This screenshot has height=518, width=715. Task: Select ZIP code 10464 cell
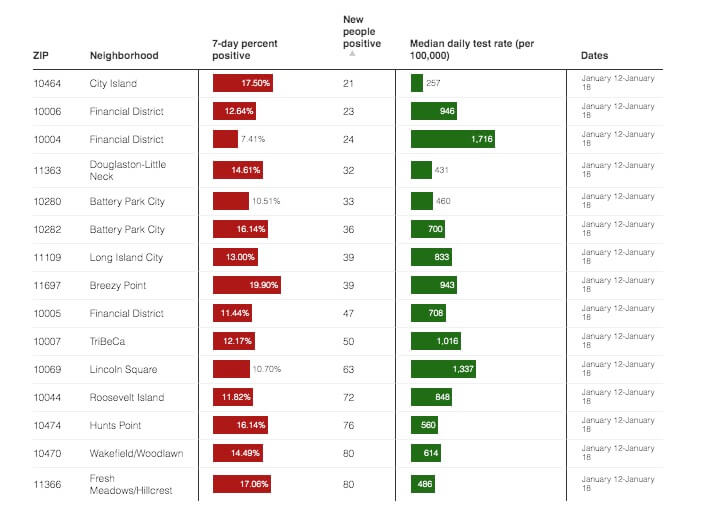coord(48,83)
